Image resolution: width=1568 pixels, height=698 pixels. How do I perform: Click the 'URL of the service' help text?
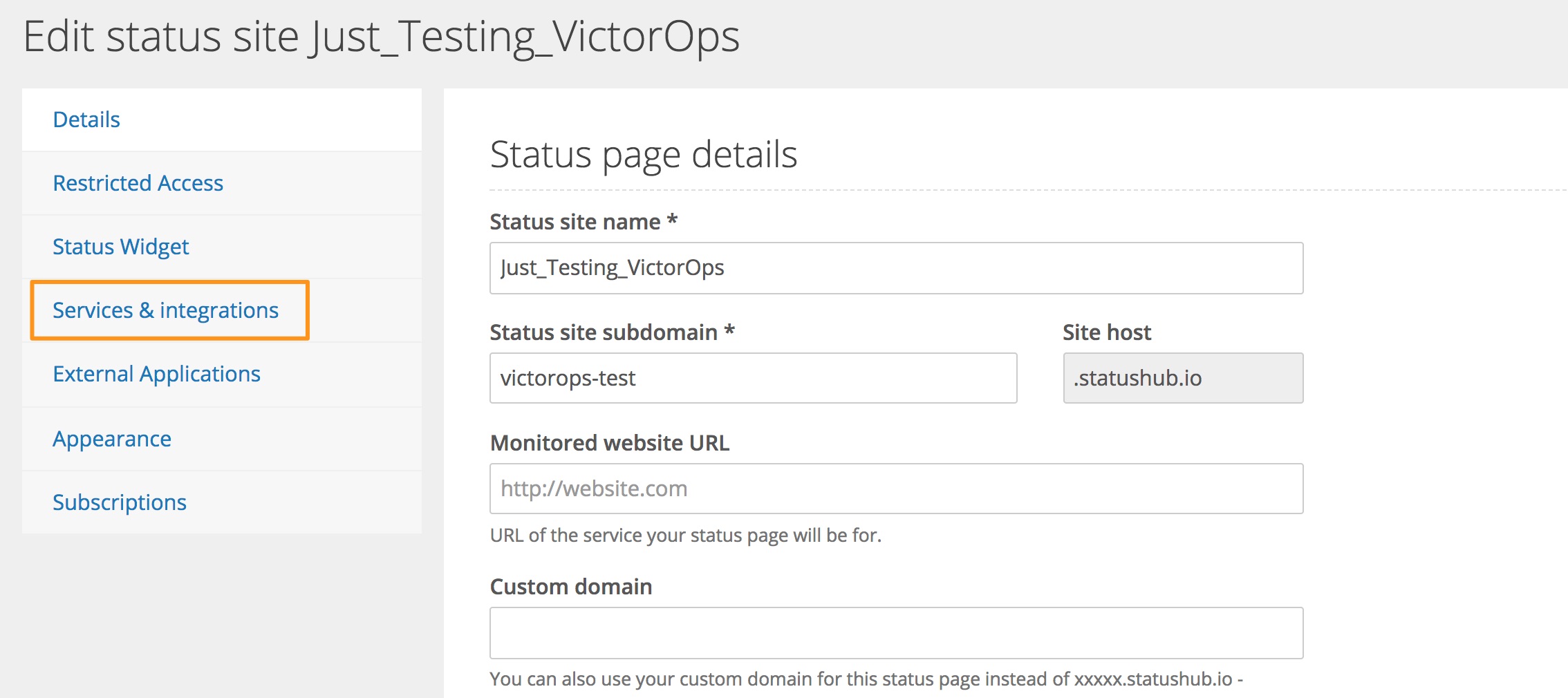click(686, 536)
